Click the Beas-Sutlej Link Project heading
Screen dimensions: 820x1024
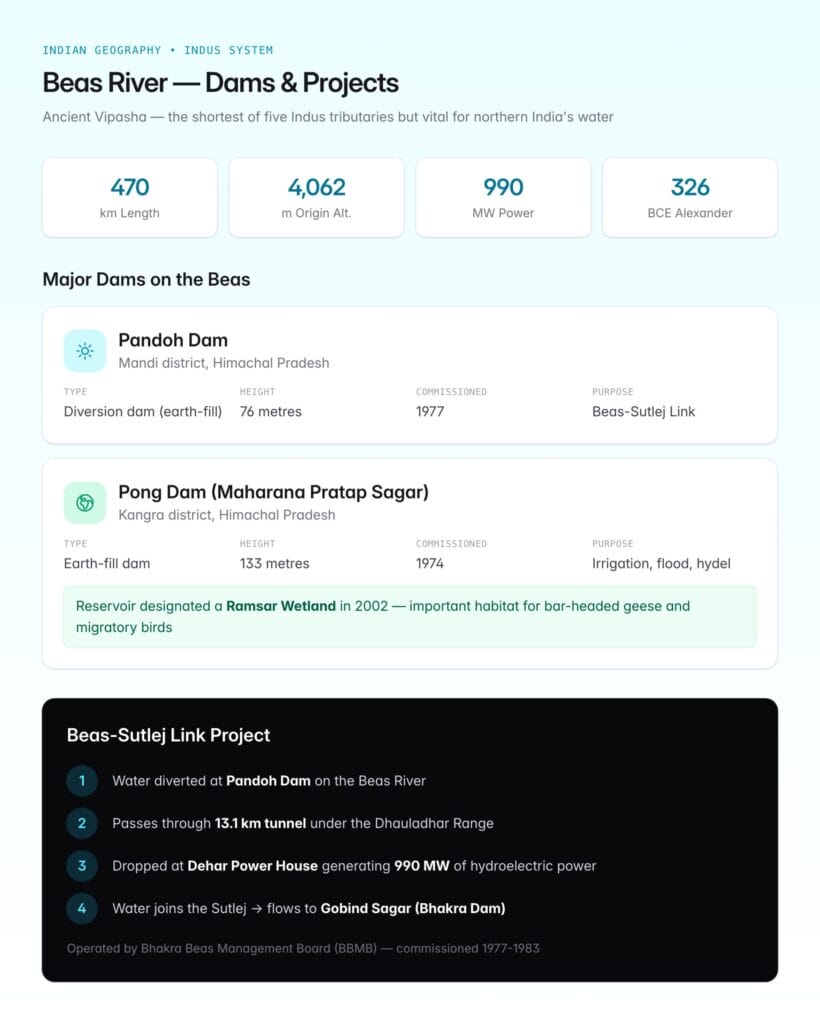[168, 735]
